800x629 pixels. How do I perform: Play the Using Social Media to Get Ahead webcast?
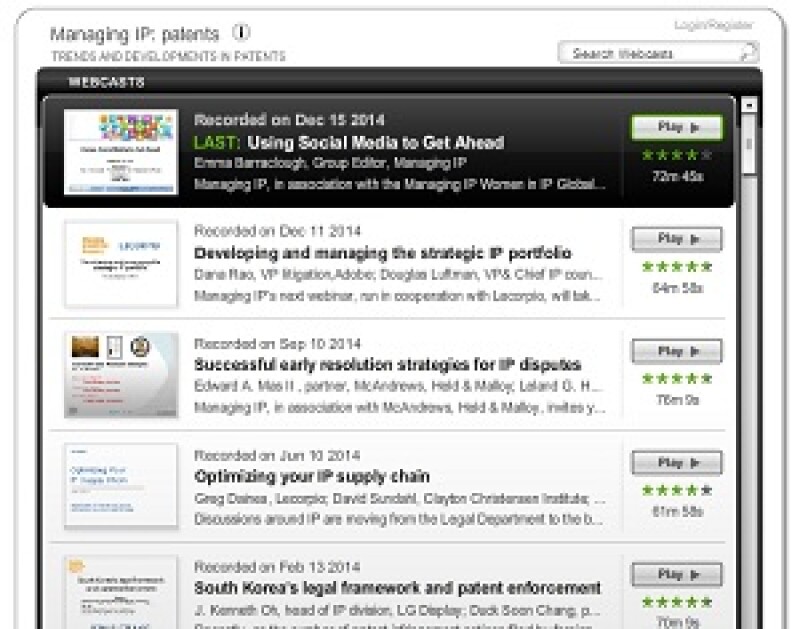677,128
